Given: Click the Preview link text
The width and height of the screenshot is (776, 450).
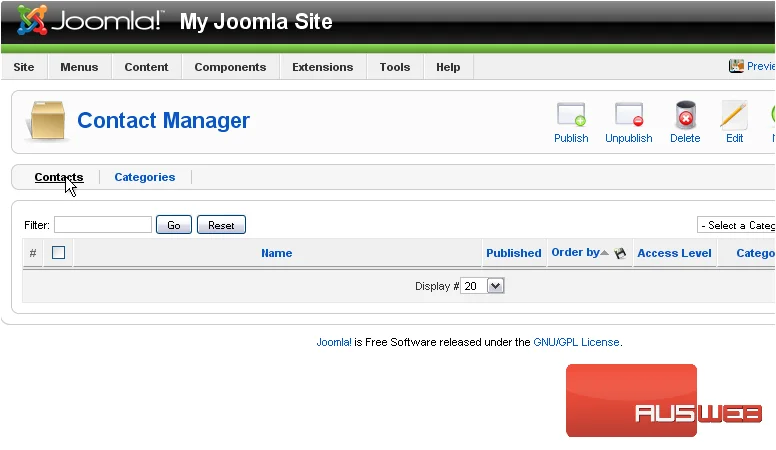Looking at the screenshot, I should coord(761,66).
